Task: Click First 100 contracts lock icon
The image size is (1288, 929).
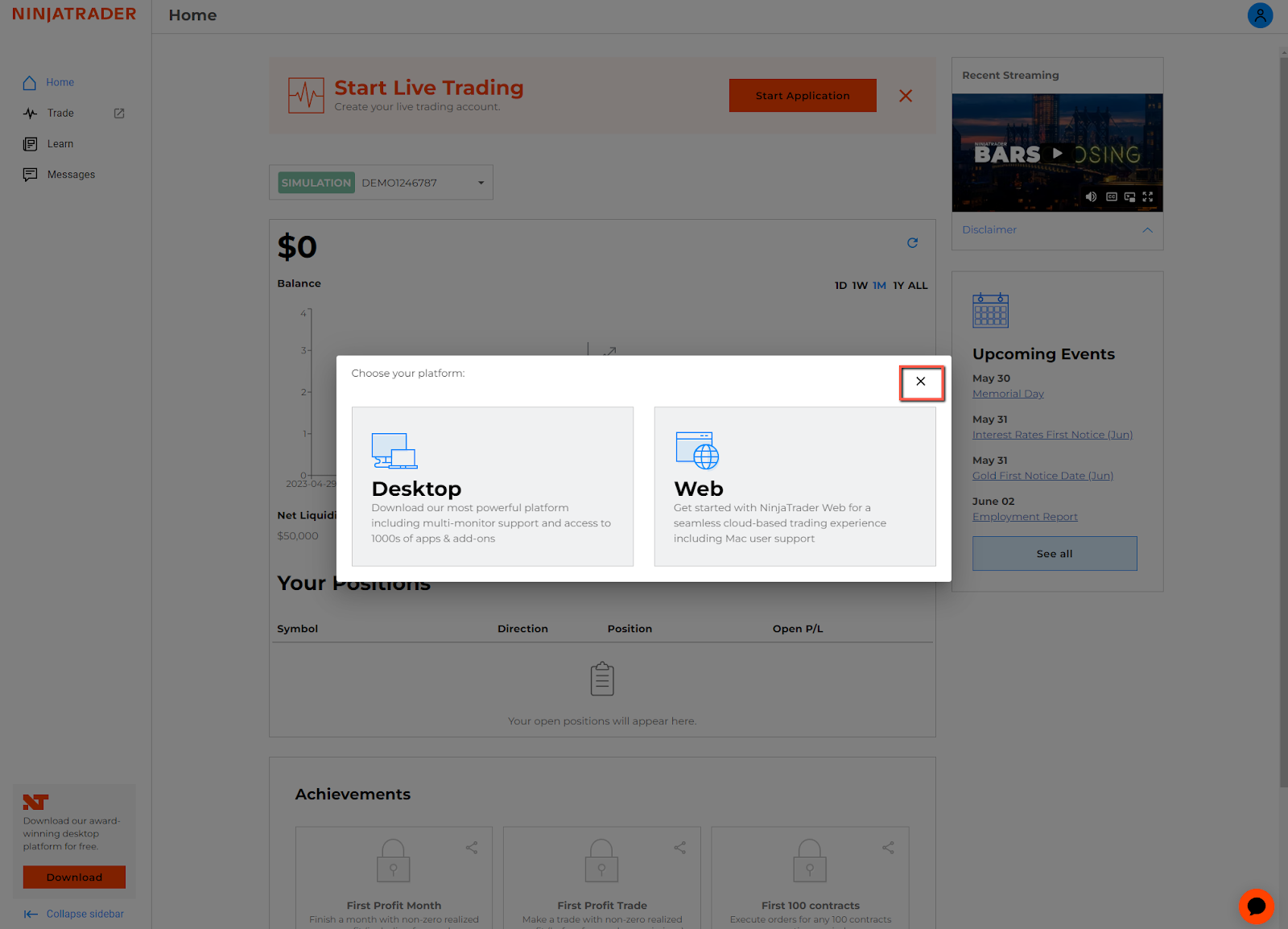Action: tap(810, 861)
